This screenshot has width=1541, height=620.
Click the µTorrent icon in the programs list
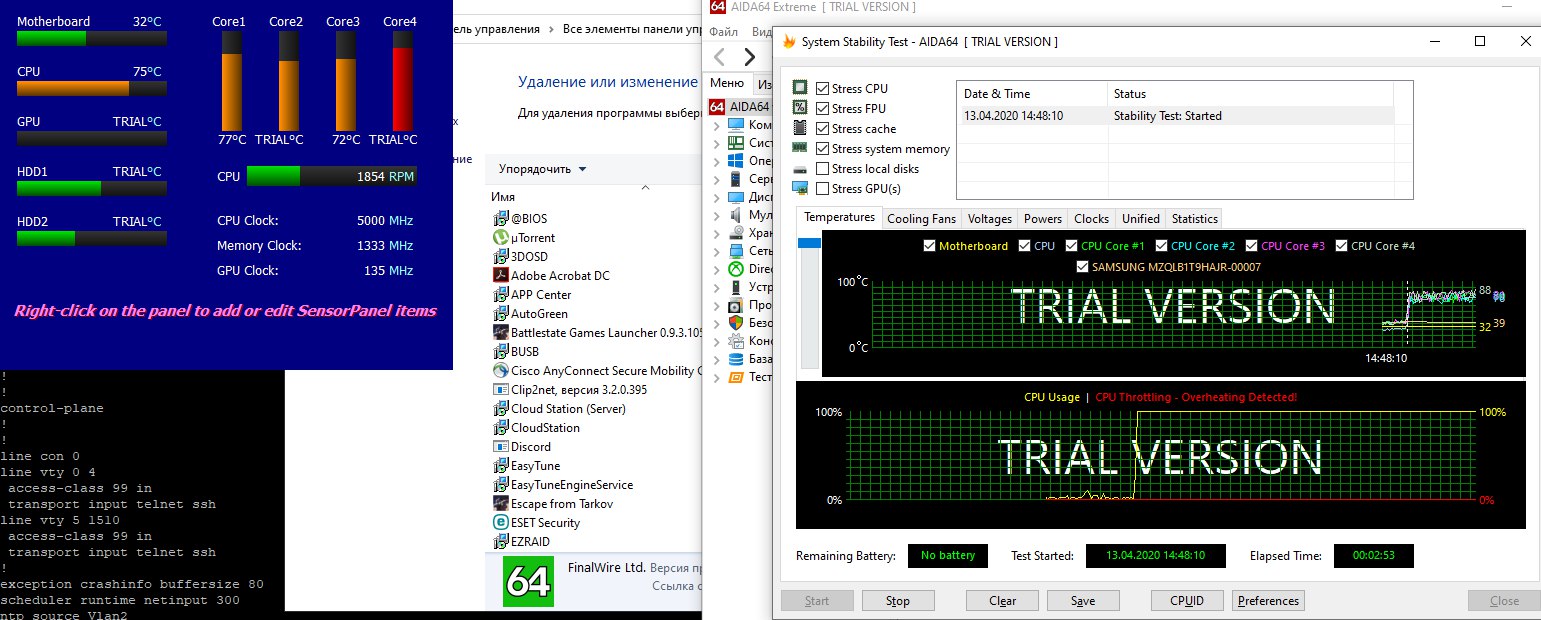click(502, 237)
